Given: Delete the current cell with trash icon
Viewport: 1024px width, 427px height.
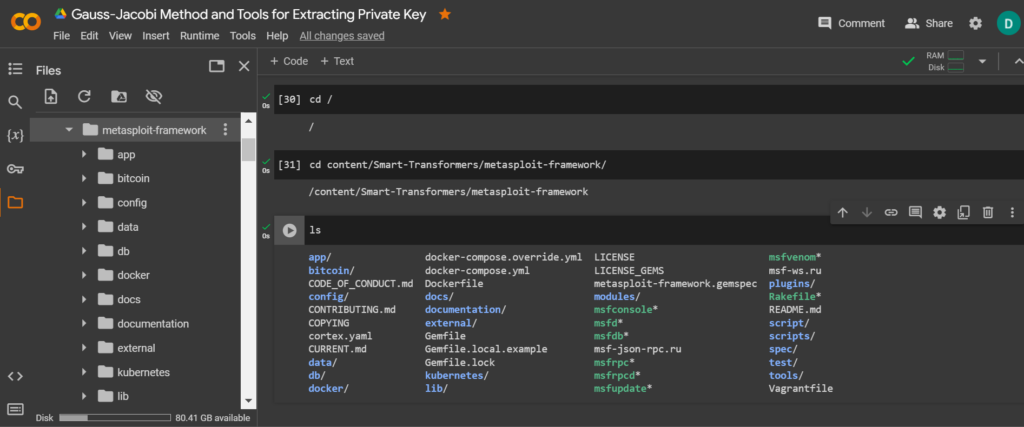Looking at the screenshot, I should (x=987, y=212).
